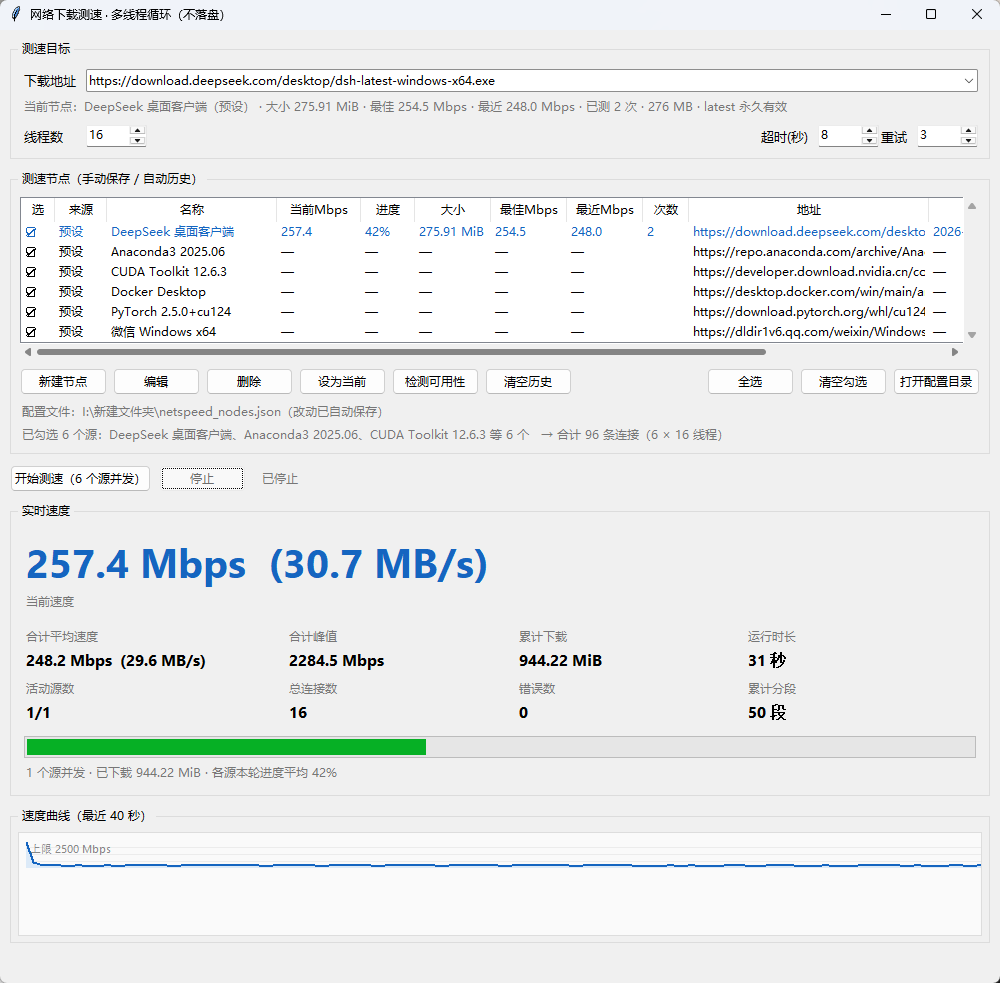Select the Anaconda3 2025.06 row name
This screenshot has width=1000, height=983.
(168, 252)
